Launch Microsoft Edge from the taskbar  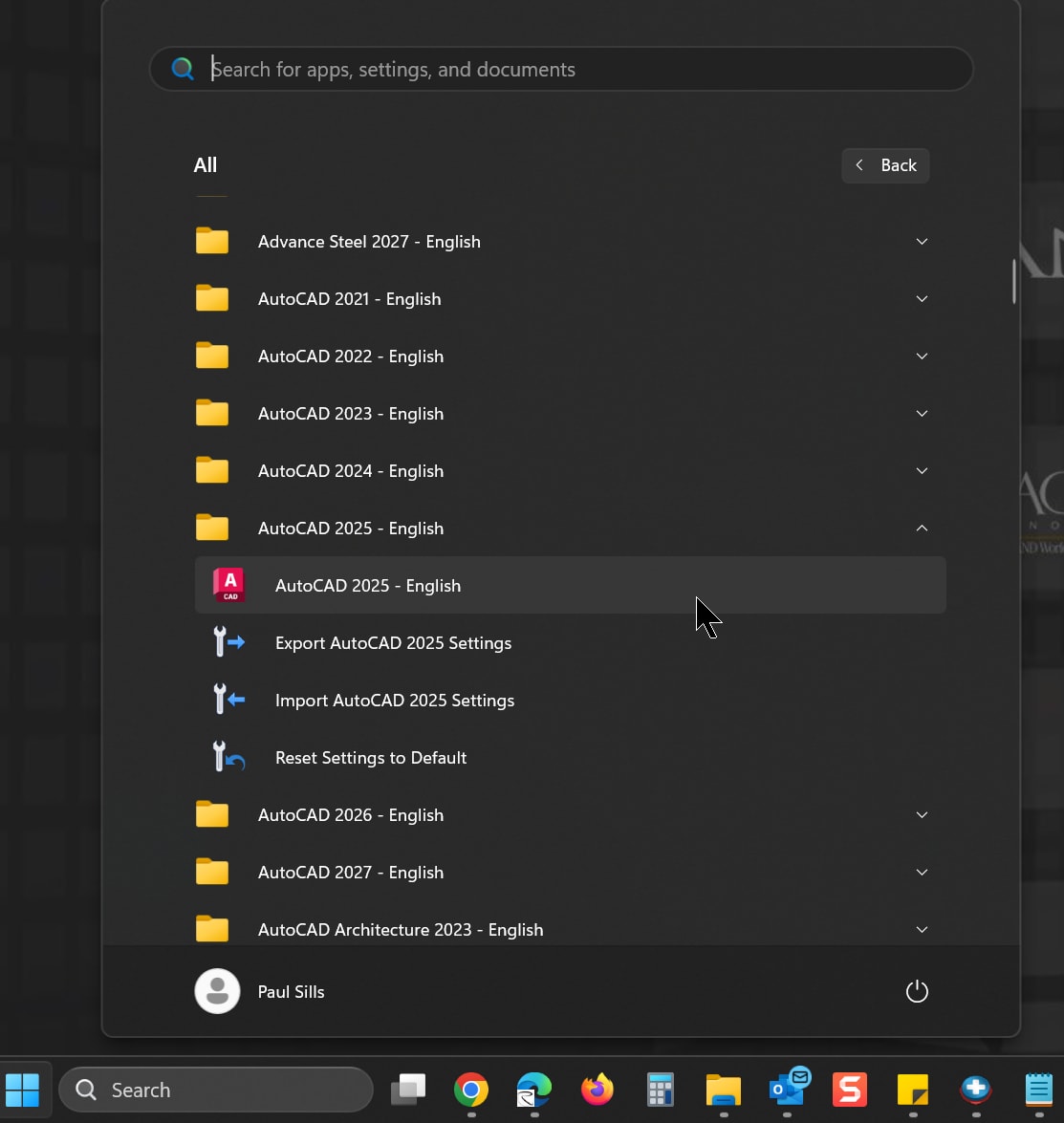click(534, 1090)
